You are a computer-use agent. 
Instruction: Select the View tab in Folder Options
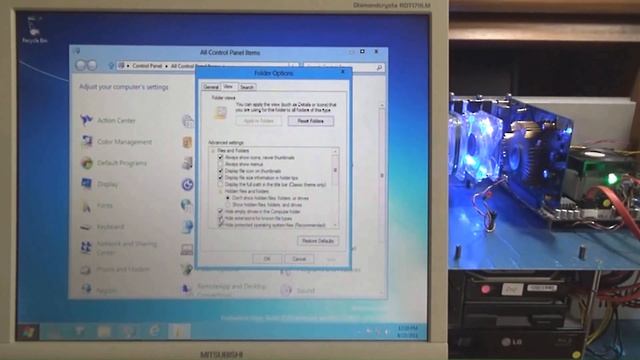point(229,87)
